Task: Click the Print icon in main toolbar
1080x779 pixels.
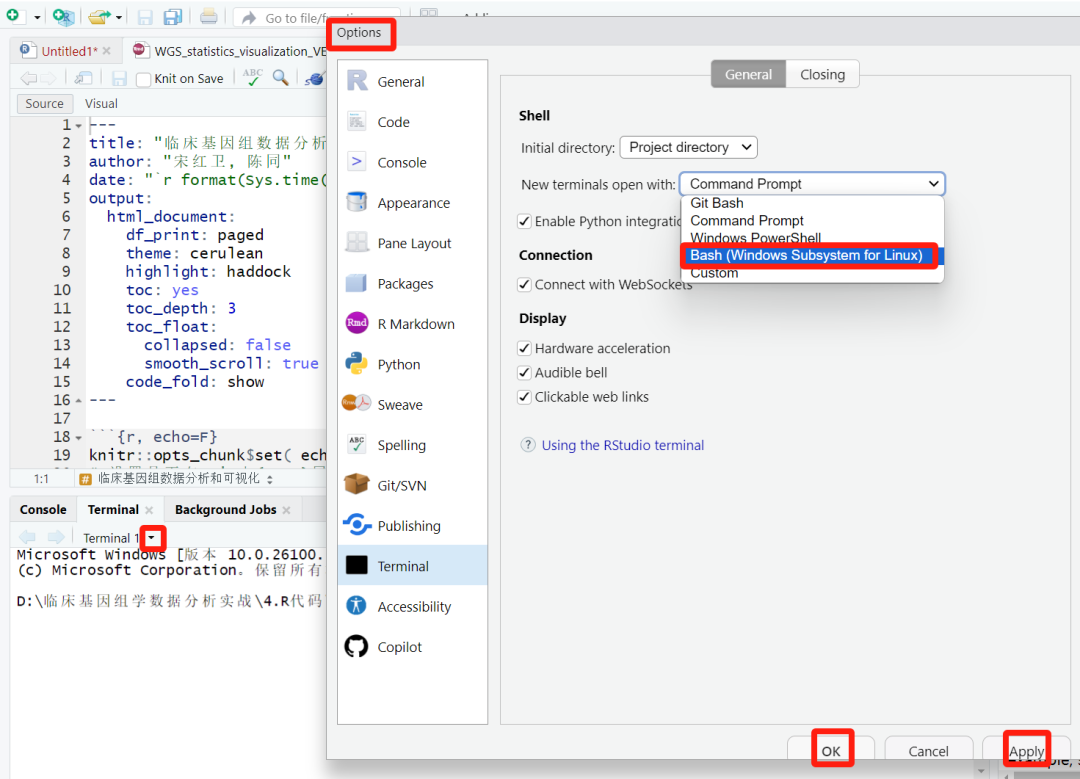Action: (x=209, y=17)
